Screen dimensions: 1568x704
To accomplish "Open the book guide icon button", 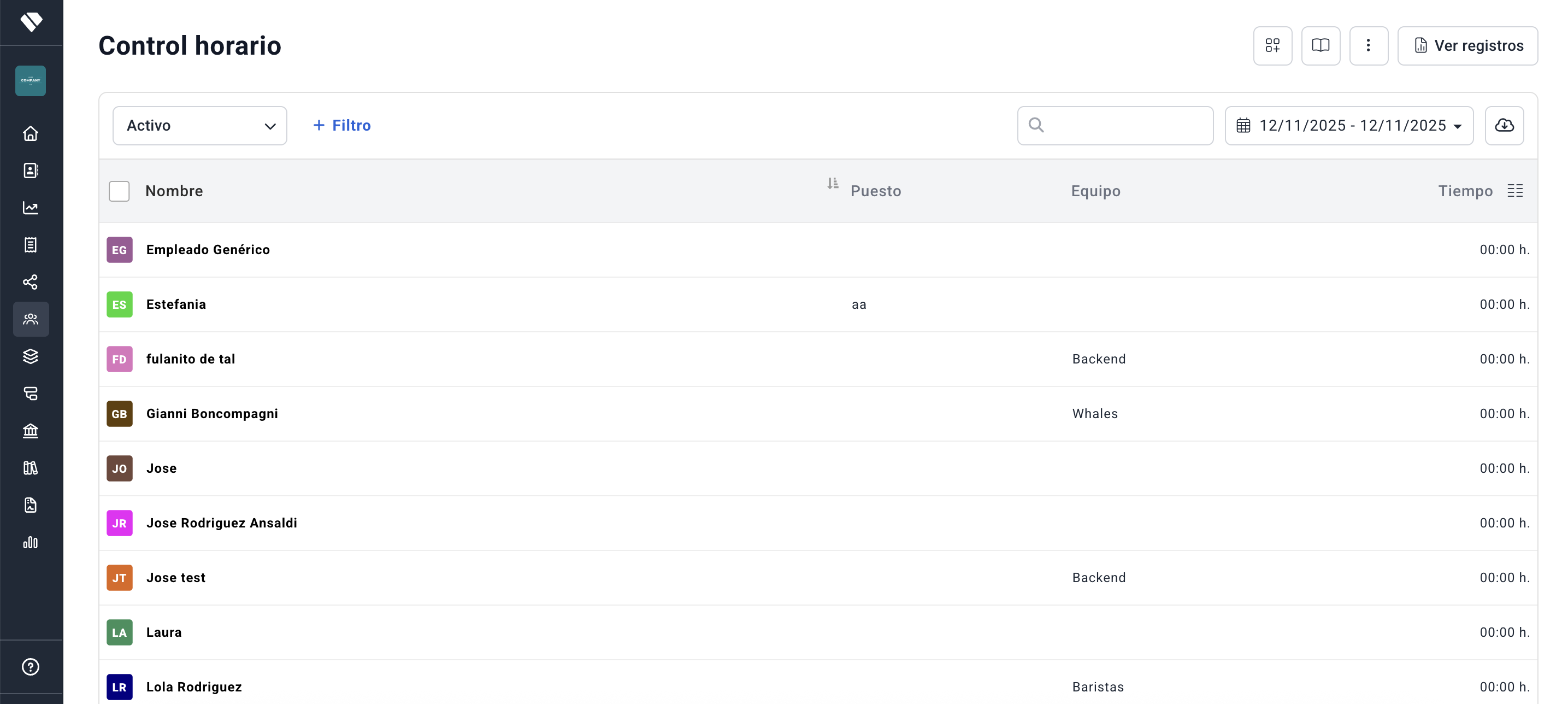I will click(1321, 46).
